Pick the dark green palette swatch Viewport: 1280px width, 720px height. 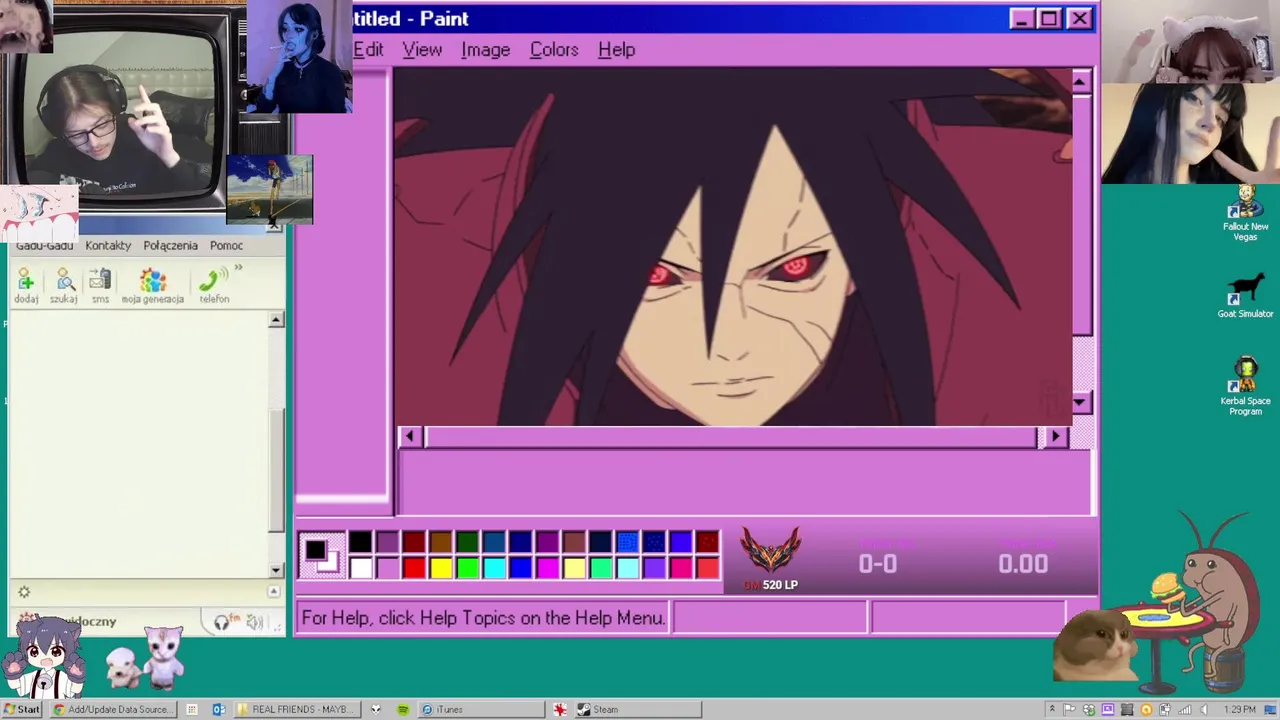467,542
